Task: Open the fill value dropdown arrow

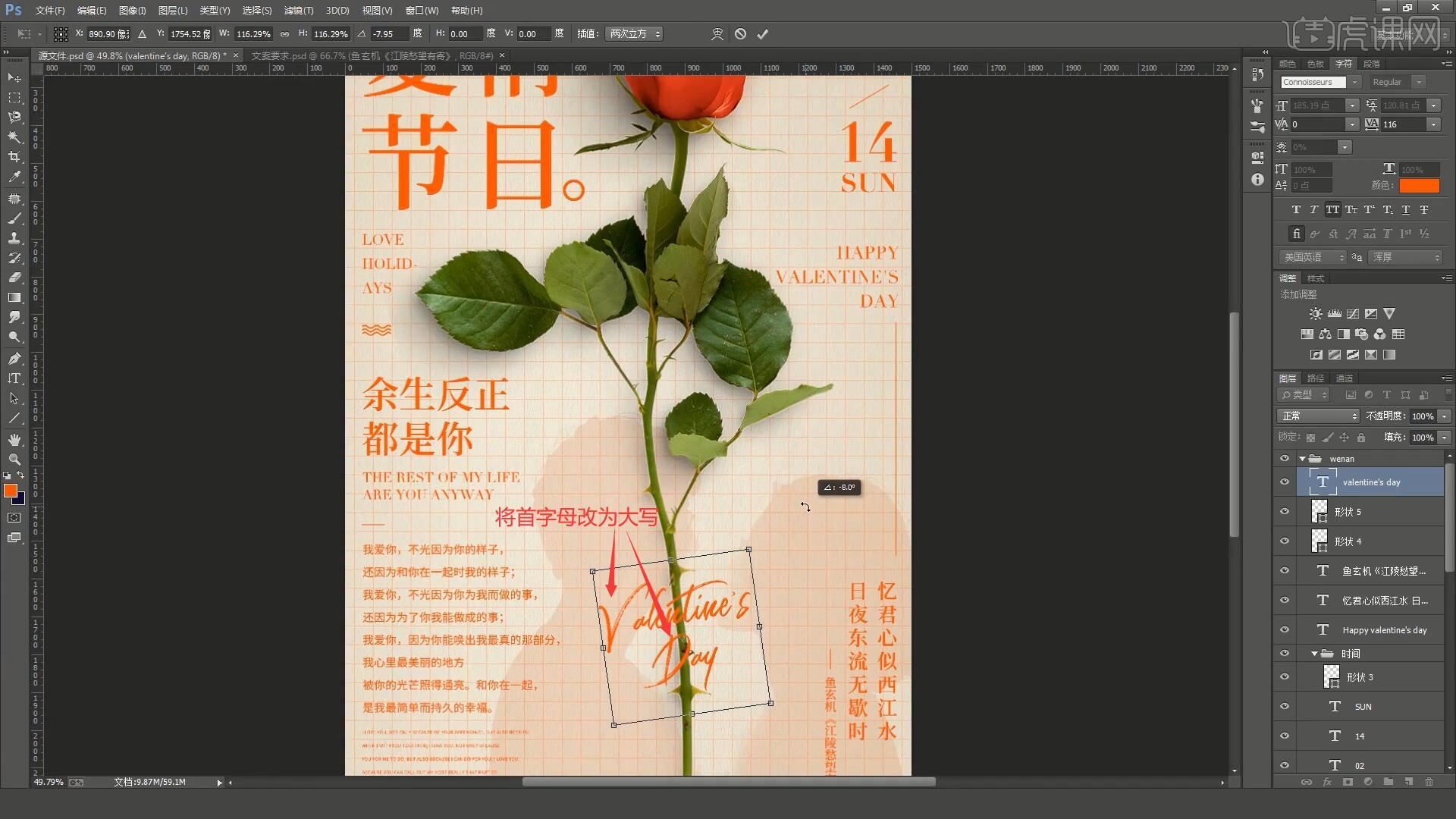Action: click(1444, 438)
